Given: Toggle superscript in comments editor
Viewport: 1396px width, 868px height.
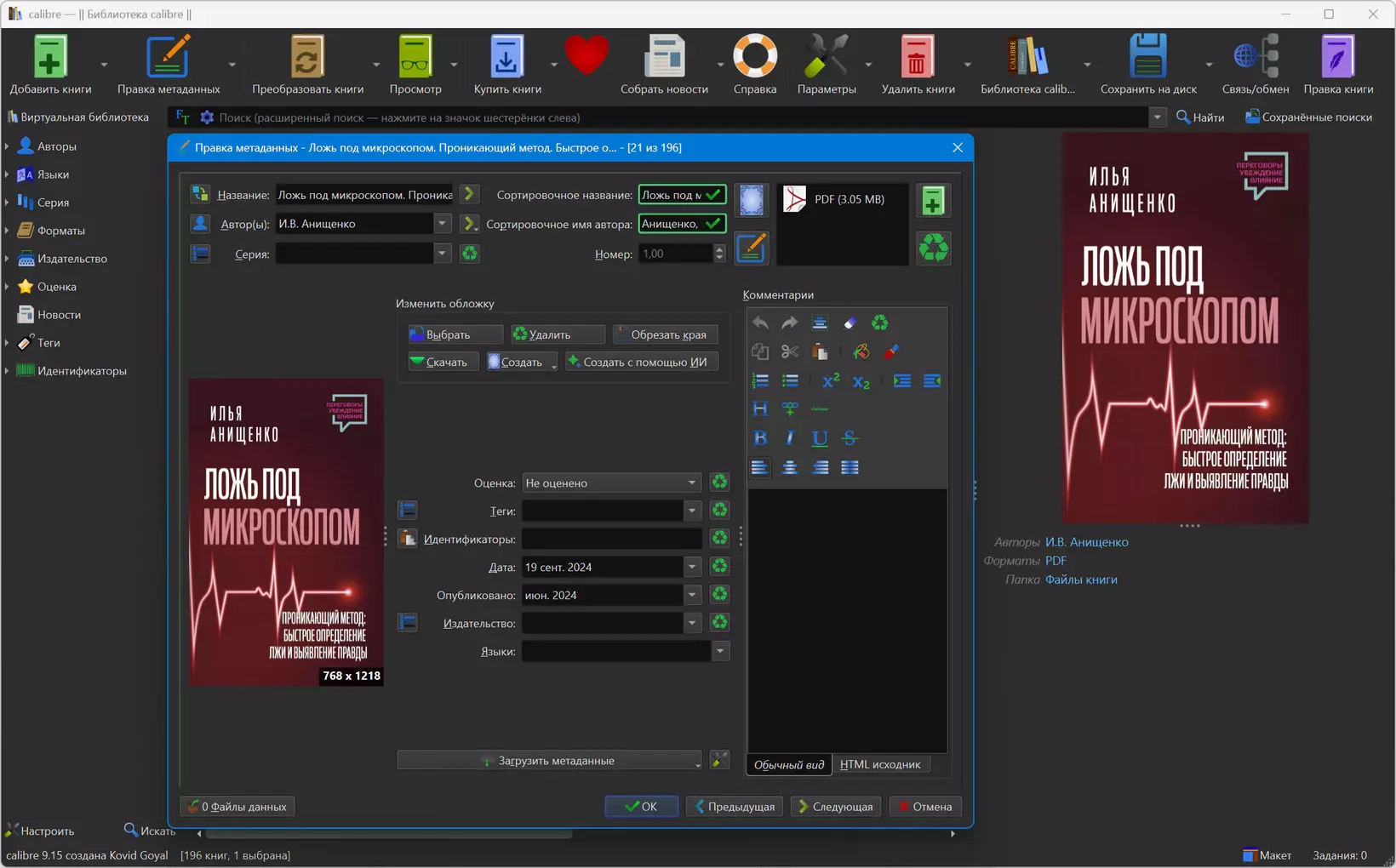Looking at the screenshot, I should (x=831, y=381).
